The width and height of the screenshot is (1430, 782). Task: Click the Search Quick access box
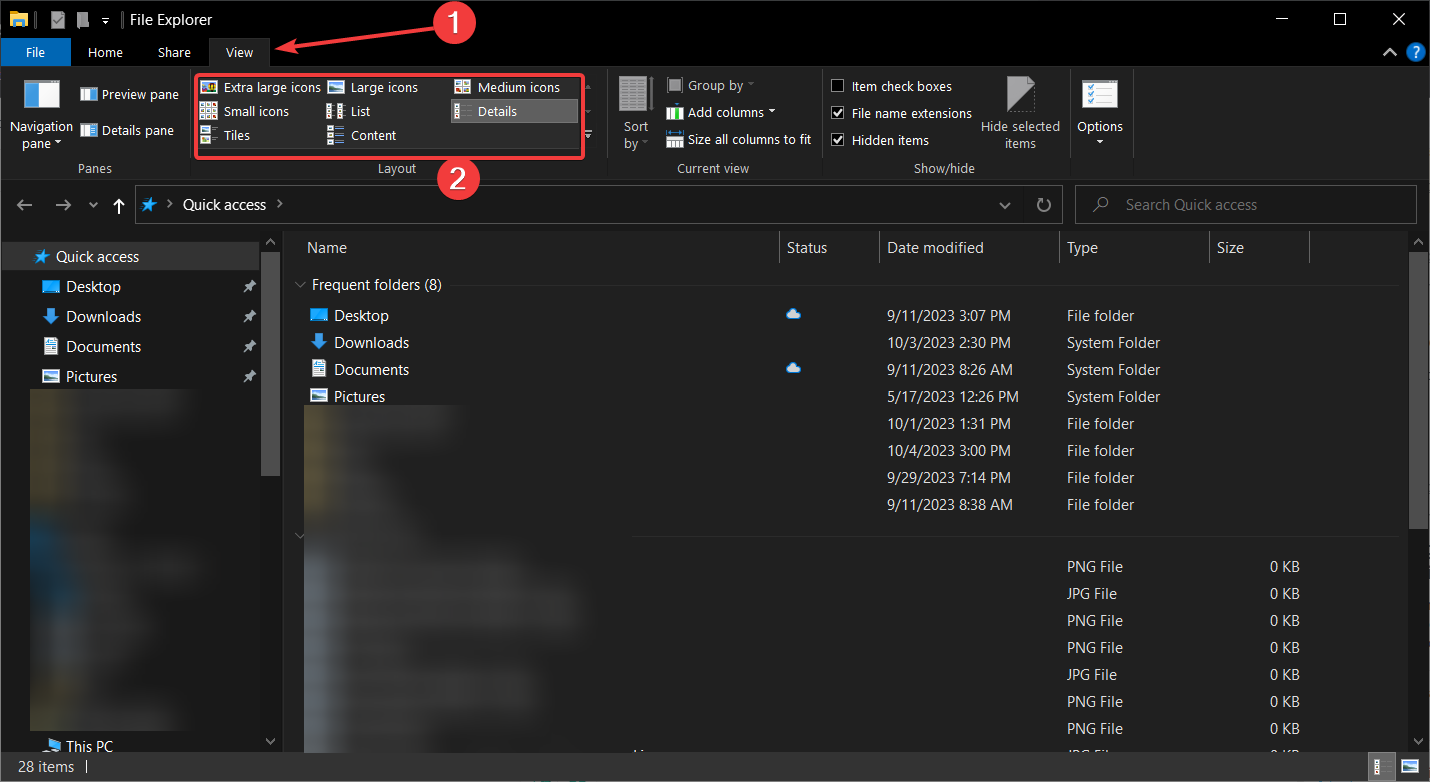[1246, 205]
